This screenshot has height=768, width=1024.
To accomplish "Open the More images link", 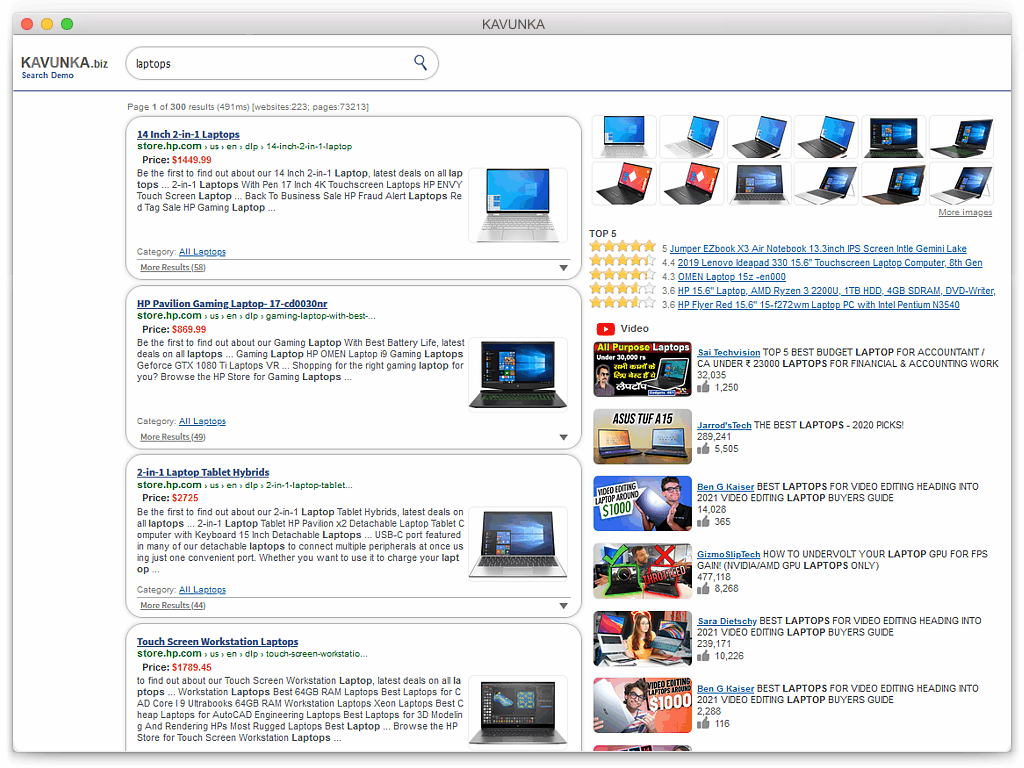I will click(x=964, y=212).
